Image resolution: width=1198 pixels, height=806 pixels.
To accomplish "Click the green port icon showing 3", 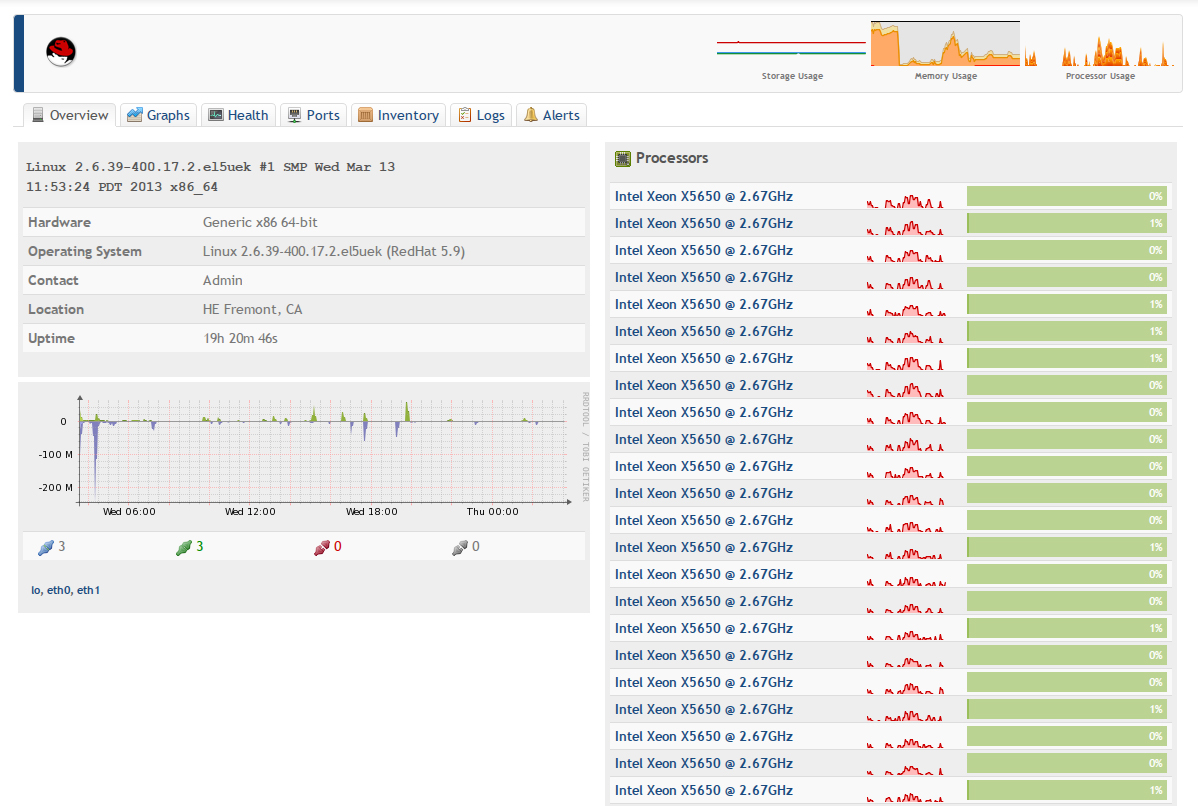I will click(183, 547).
